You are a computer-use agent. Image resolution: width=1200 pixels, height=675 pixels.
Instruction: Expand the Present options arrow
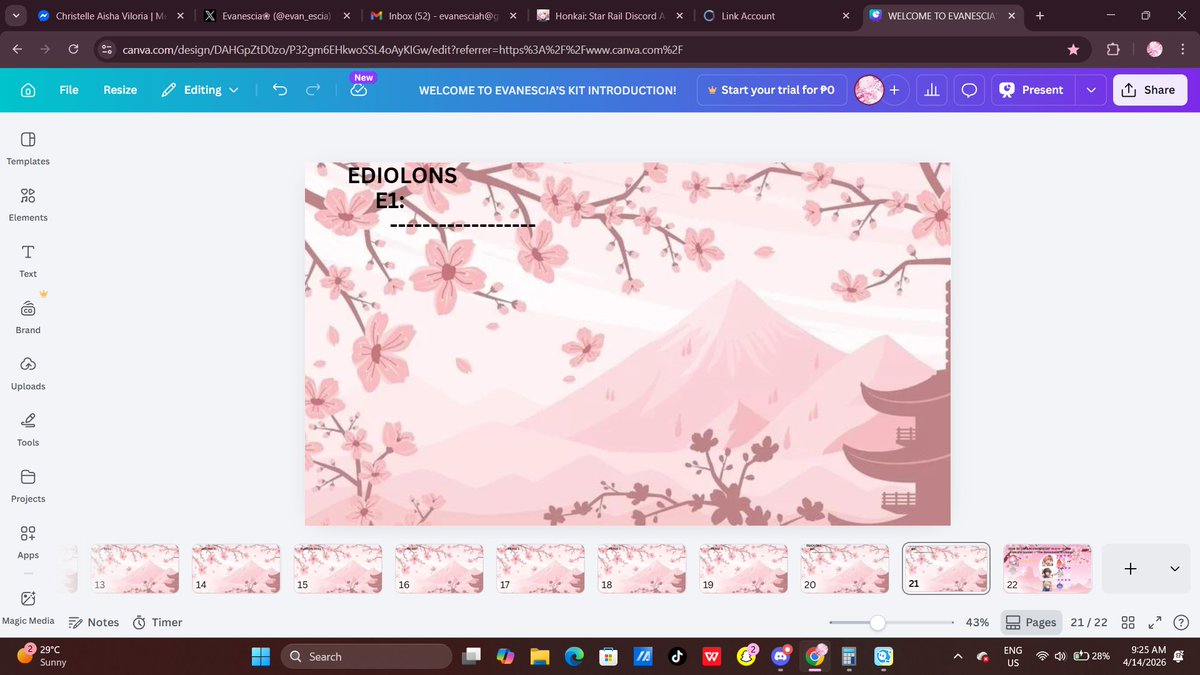click(x=1091, y=90)
